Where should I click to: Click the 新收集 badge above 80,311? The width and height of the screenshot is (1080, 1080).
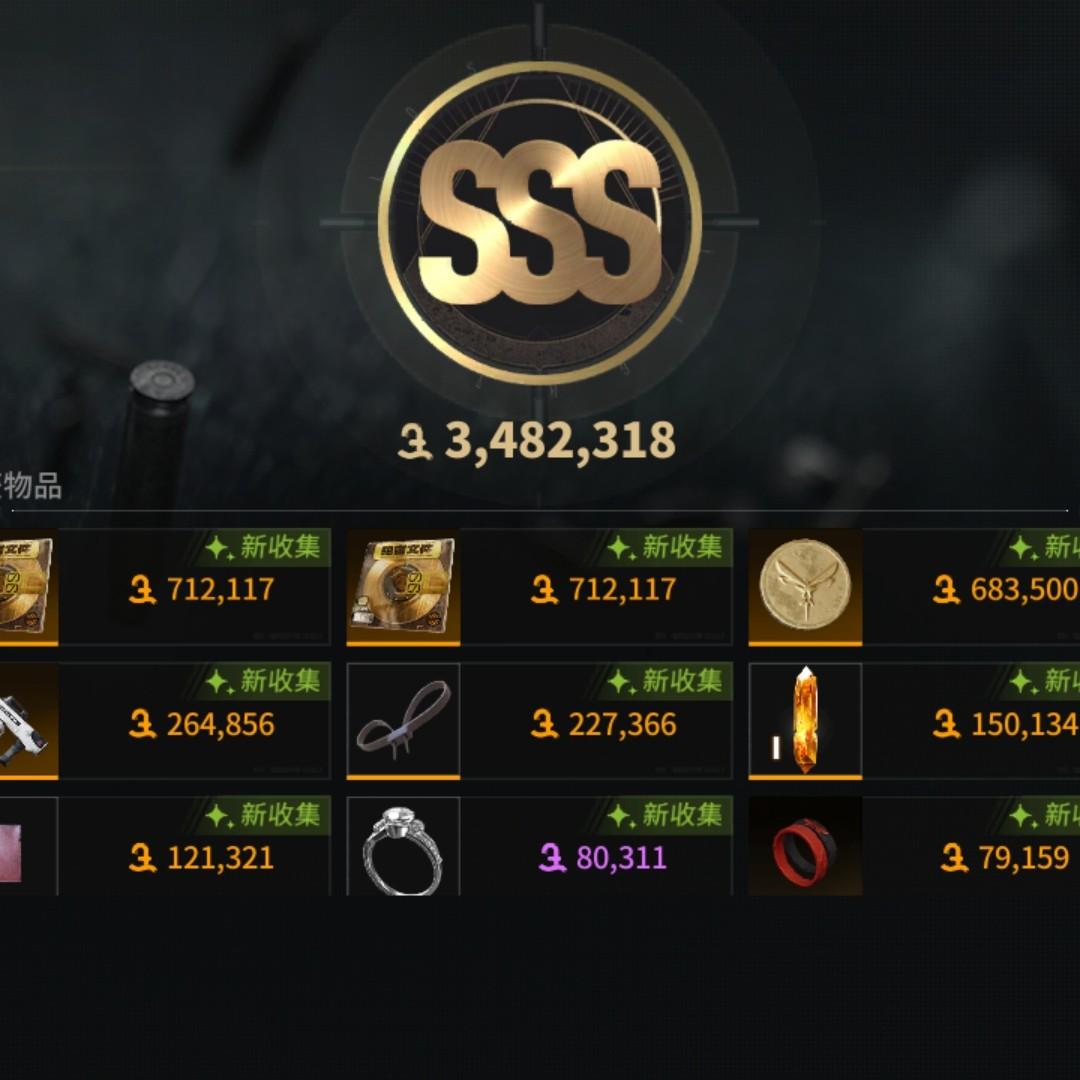(x=663, y=815)
